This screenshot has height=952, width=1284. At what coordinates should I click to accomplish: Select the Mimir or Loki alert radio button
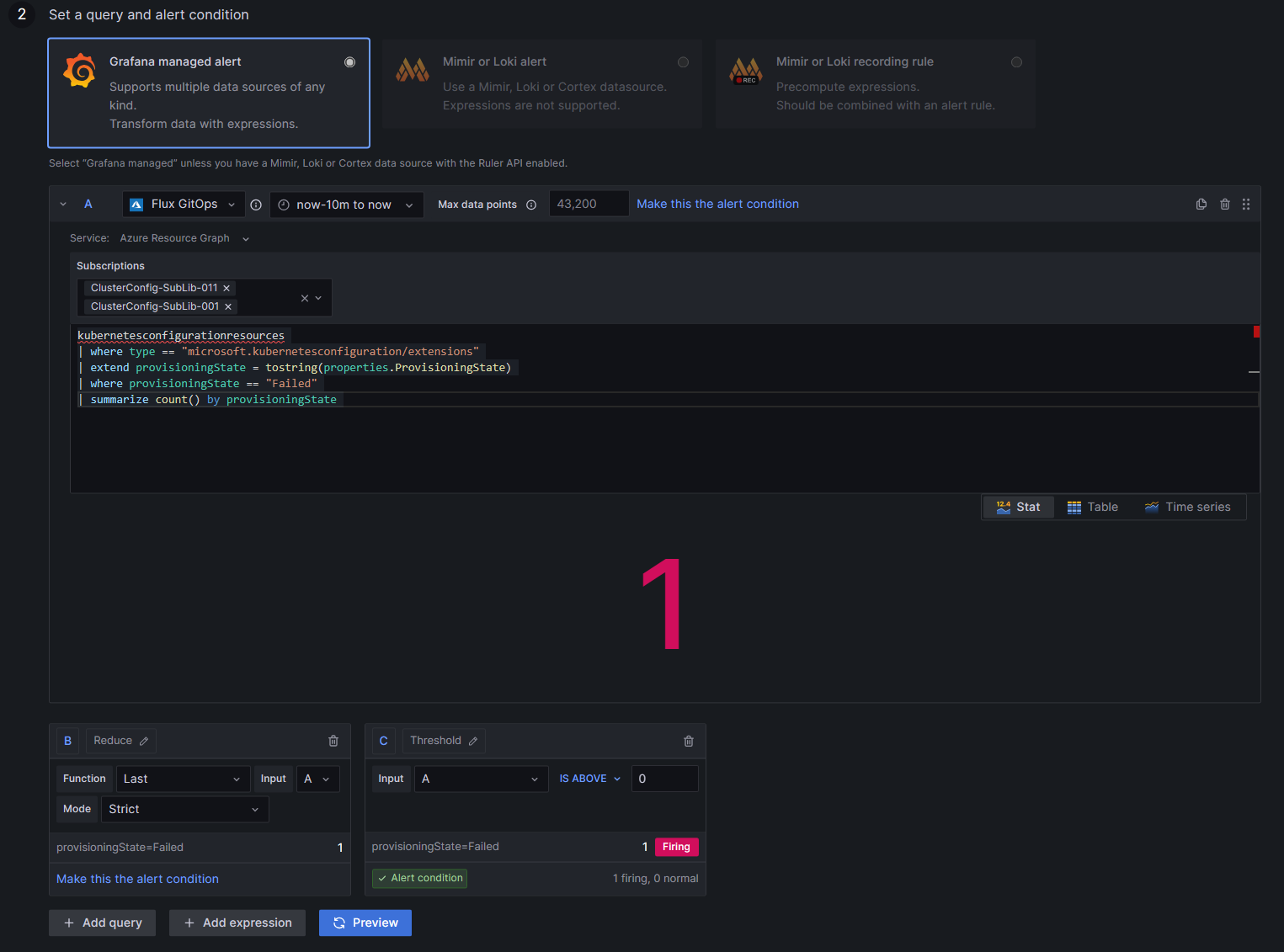click(x=684, y=62)
